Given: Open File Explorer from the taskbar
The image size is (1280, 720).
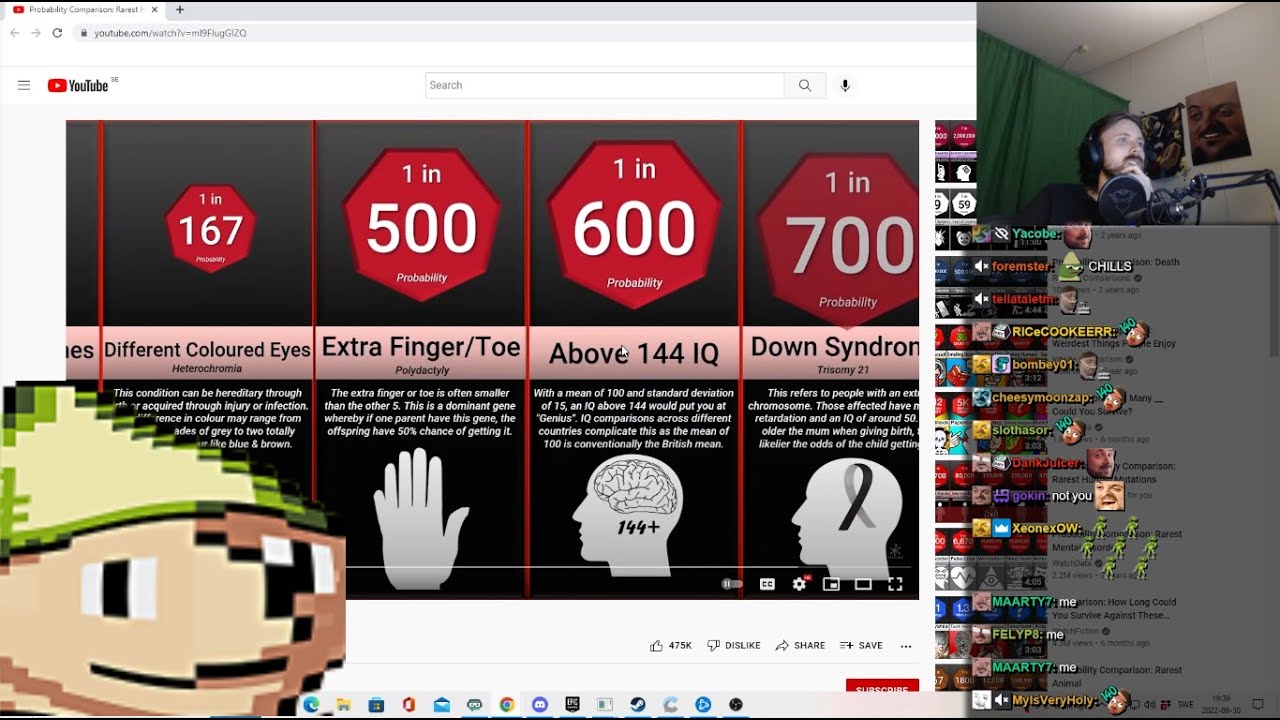Looking at the screenshot, I should tap(343, 705).
